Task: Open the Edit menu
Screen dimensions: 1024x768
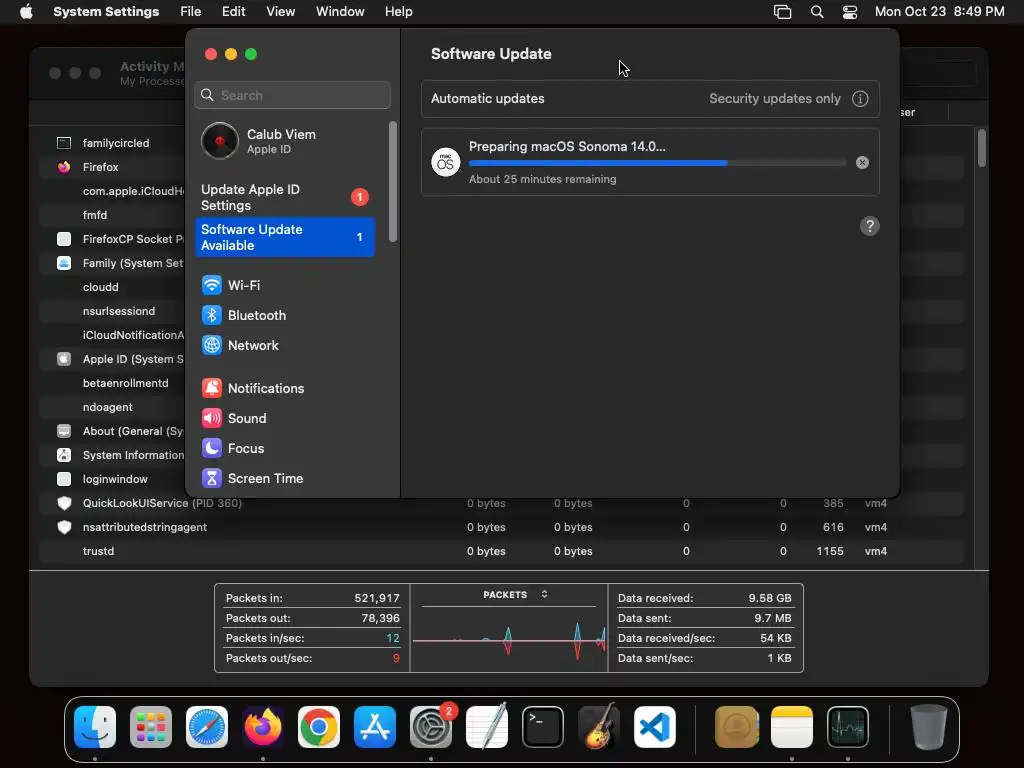Action: (x=233, y=12)
